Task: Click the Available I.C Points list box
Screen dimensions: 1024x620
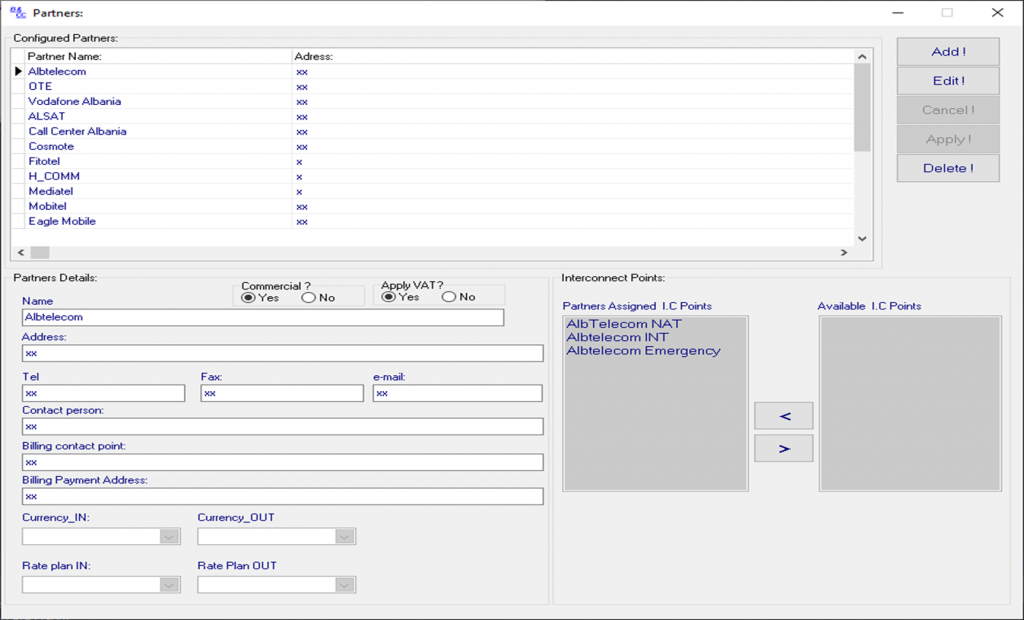Action: point(910,404)
